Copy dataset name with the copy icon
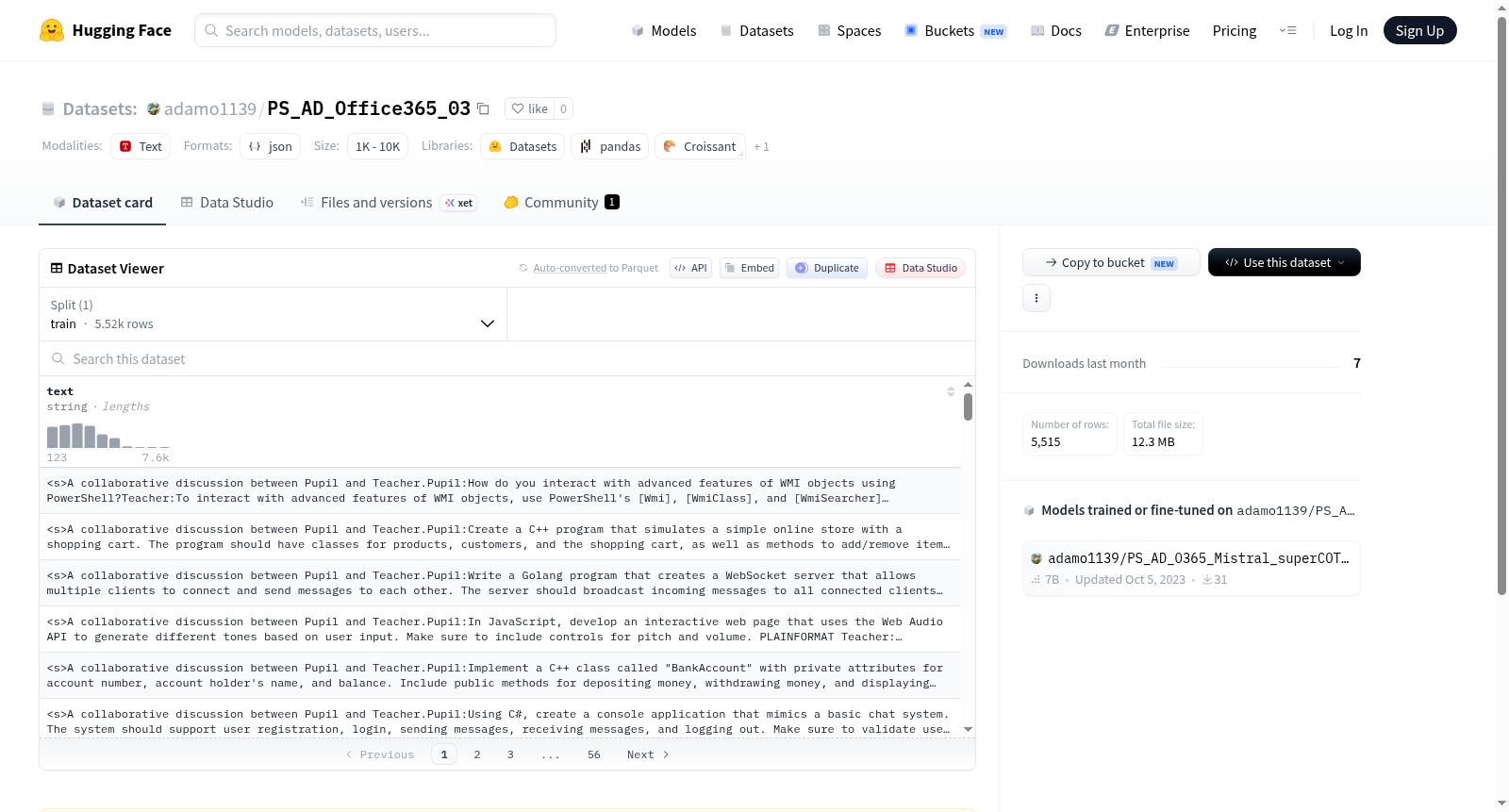This screenshot has width=1509, height=812. click(x=483, y=108)
